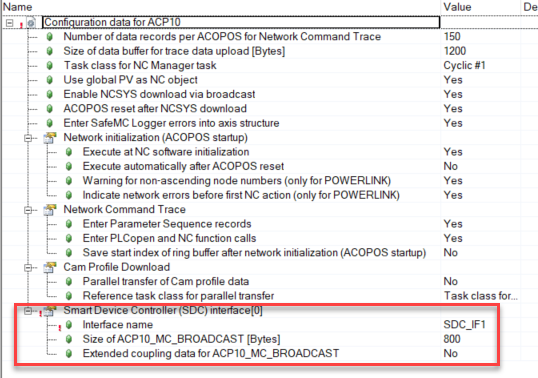The height and width of the screenshot is (378, 538).
Task: Click green parameter icon beside Interface name
Action: coord(69,325)
